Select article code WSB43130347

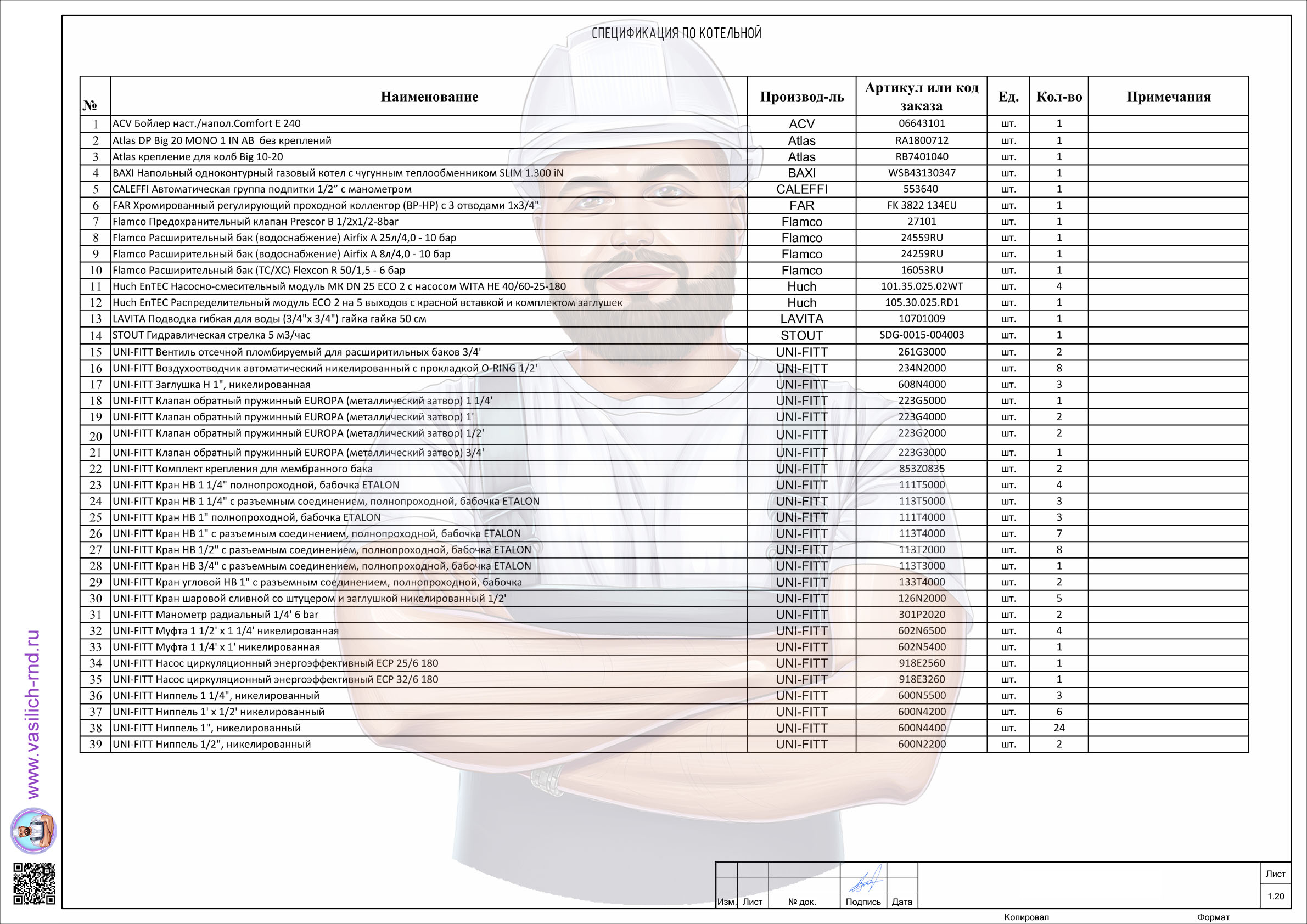pos(922,173)
